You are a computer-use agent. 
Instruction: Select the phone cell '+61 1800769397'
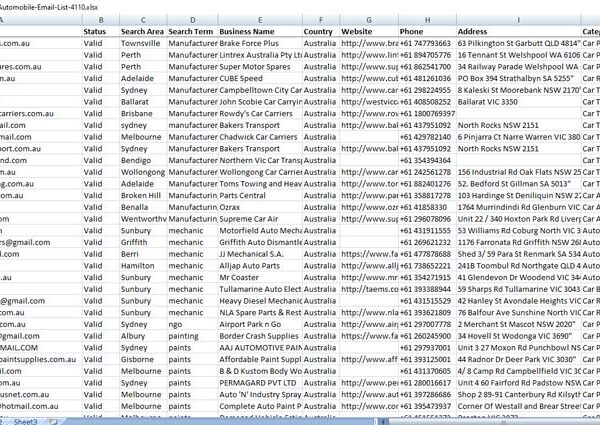coord(427,114)
